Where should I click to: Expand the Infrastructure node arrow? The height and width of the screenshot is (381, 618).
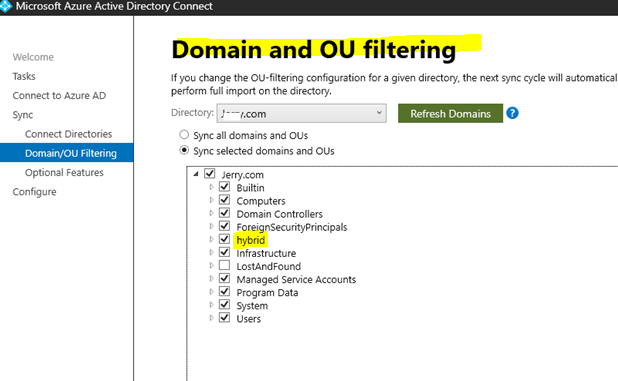click(211, 252)
